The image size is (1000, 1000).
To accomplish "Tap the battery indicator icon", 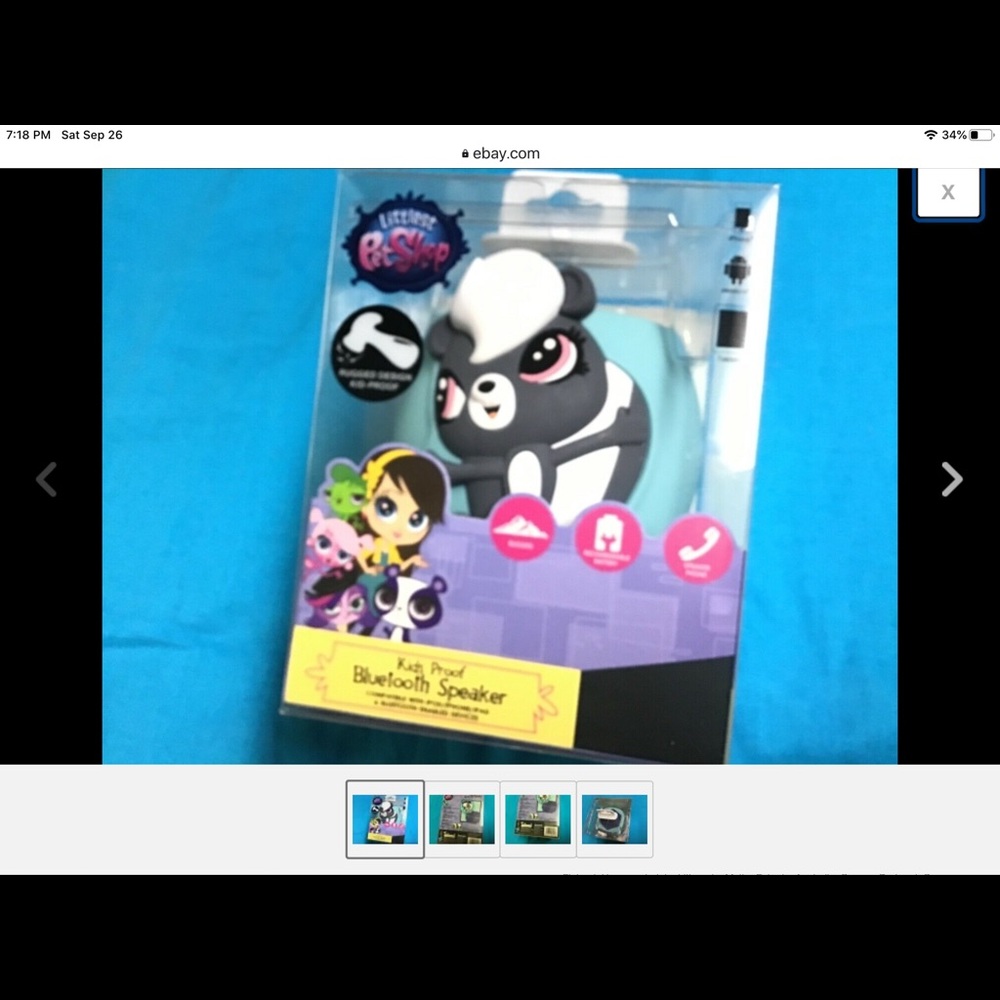I will [980, 135].
